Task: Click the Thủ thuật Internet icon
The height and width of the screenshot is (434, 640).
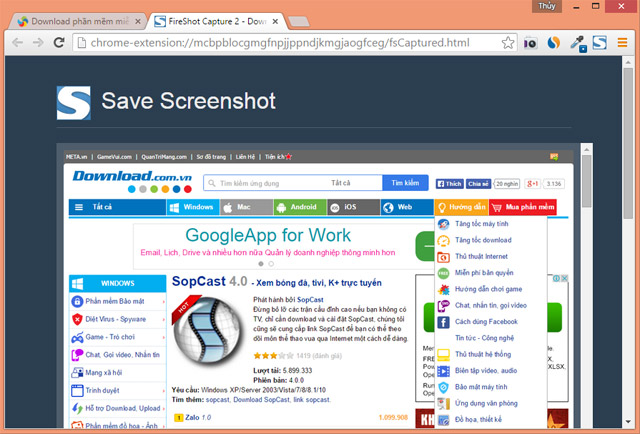Action: [443, 257]
